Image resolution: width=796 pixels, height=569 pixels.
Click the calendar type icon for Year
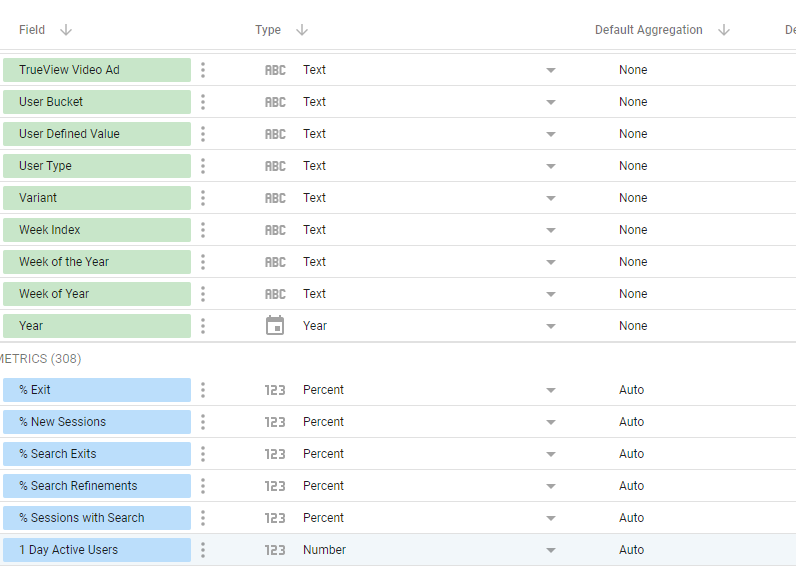coord(275,326)
